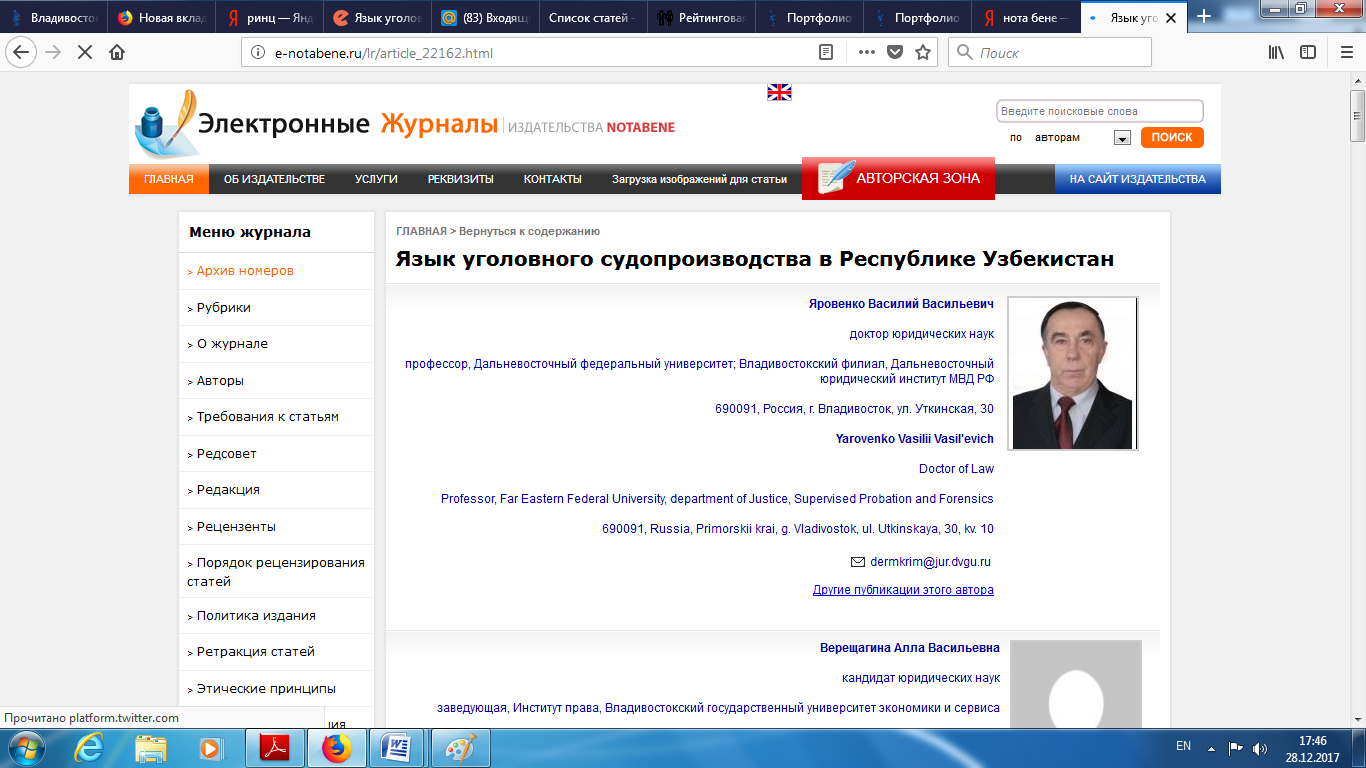The height and width of the screenshot is (768, 1366).
Task: Show hidden system tray icons arrow
Action: coord(1211,747)
